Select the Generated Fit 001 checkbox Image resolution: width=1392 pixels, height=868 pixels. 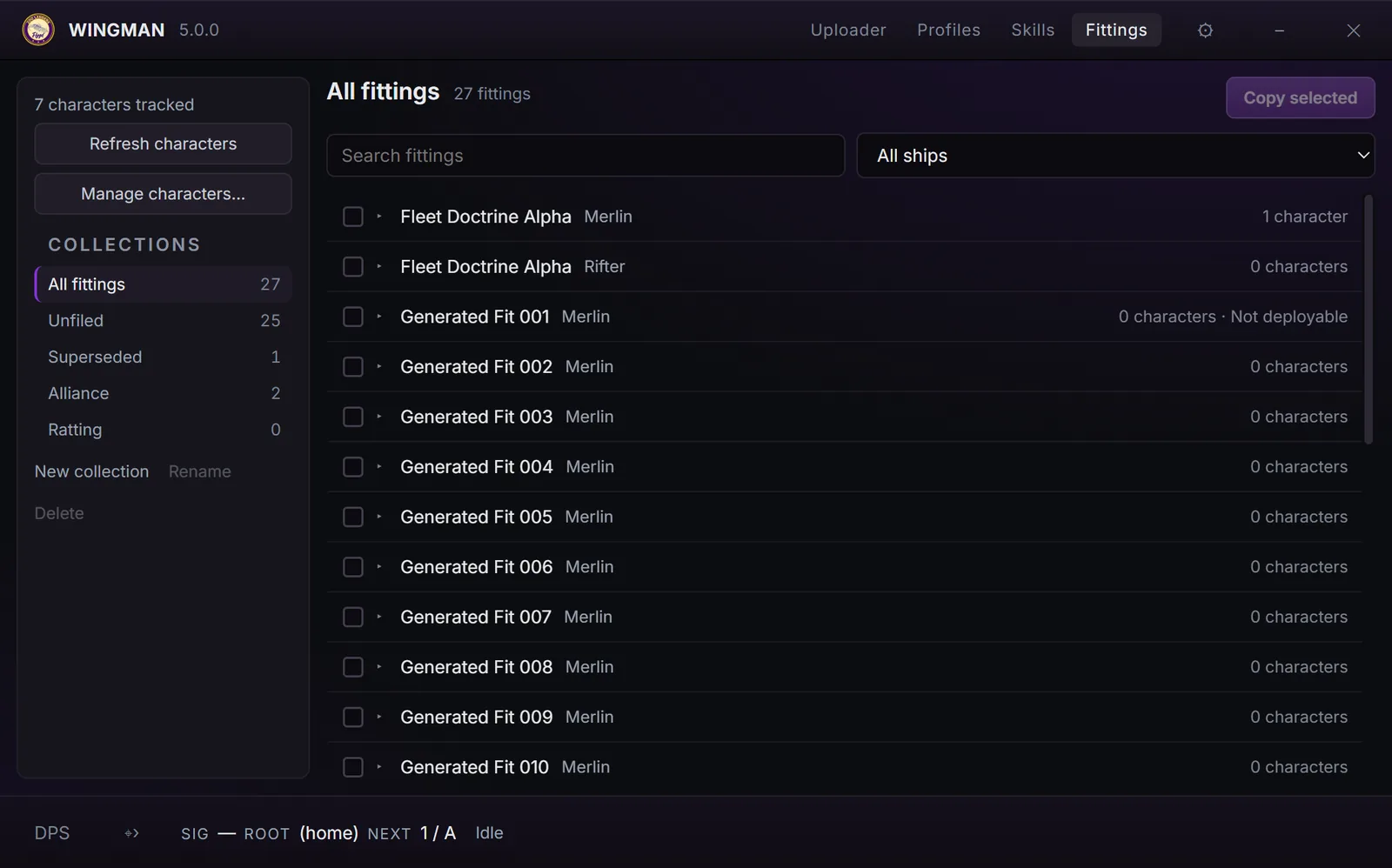(353, 317)
